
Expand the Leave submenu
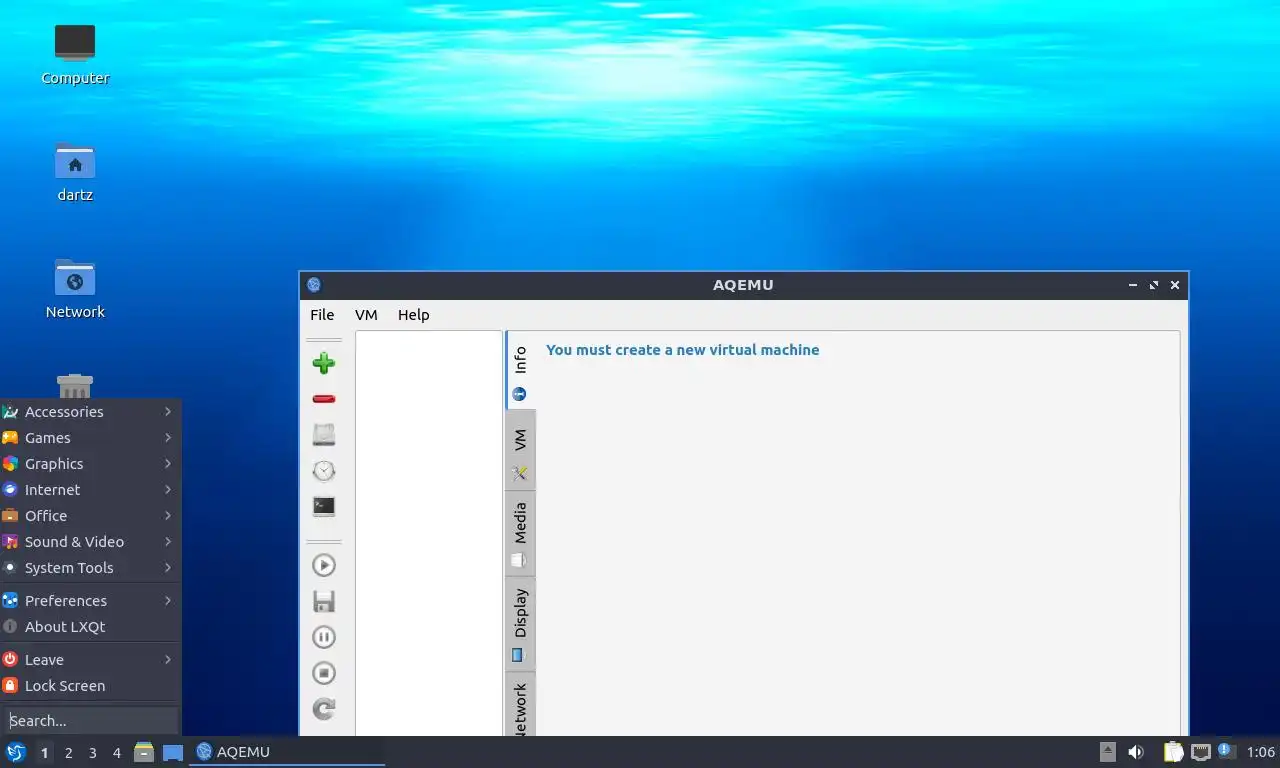91,660
